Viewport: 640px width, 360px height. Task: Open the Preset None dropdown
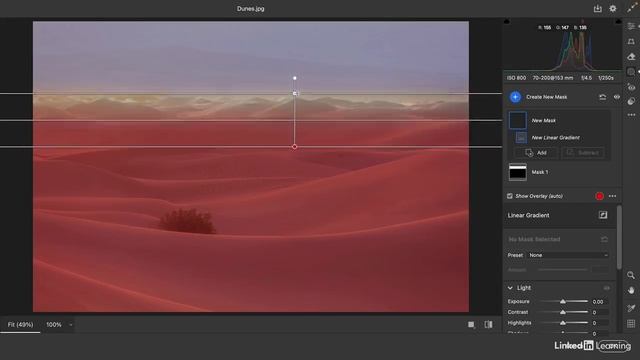tap(568, 255)
